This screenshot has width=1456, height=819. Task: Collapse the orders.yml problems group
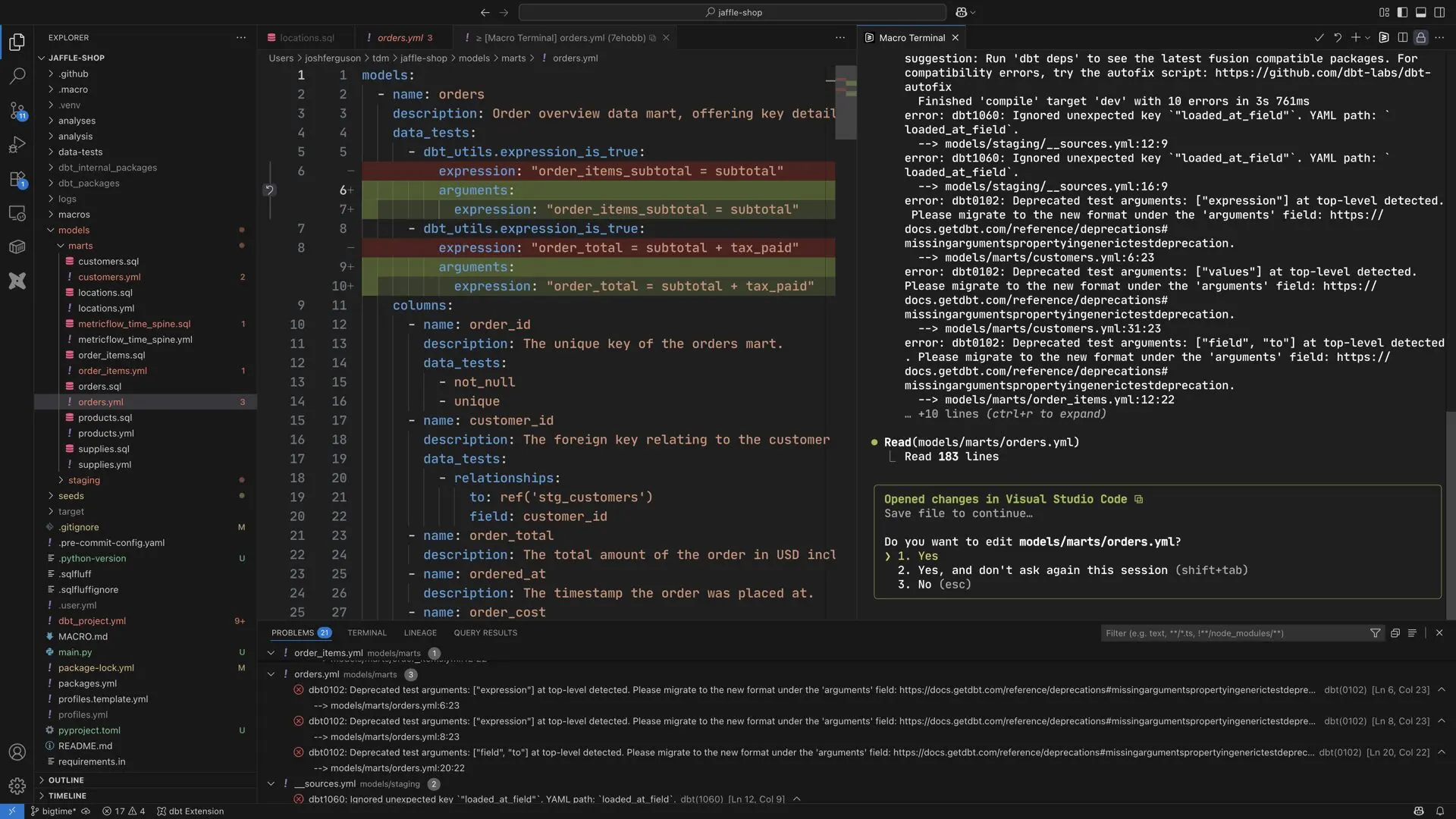pyautogui.click(x=270, y=674)
